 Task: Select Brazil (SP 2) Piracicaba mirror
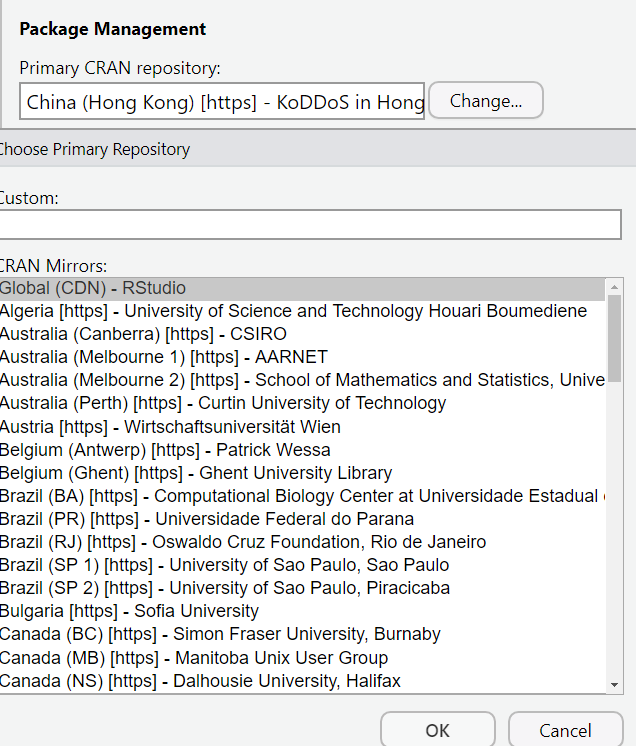[303, 588]
